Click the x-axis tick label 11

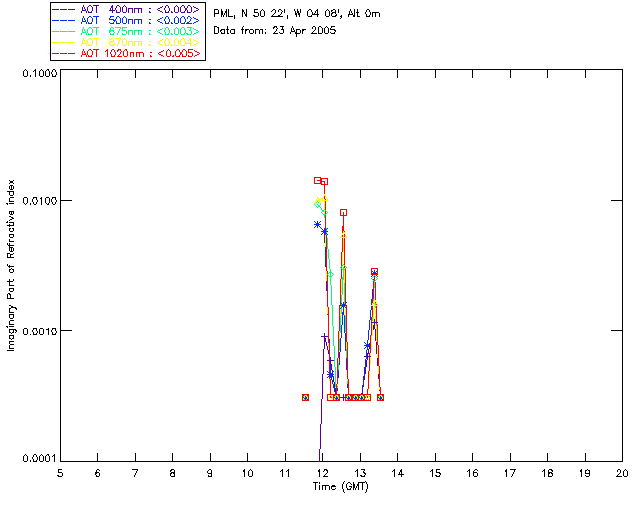point(285,473)
